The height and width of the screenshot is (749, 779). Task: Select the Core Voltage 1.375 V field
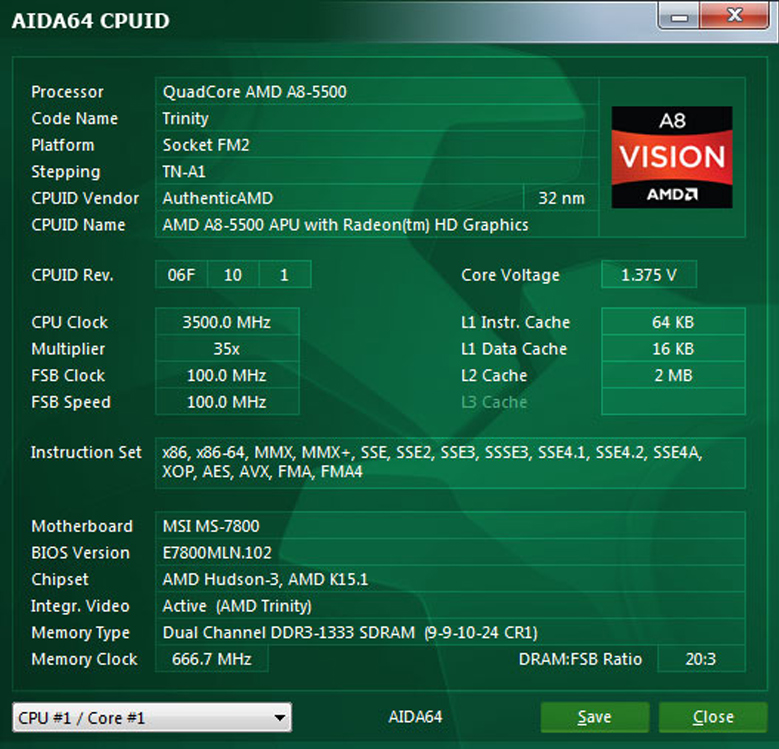[648, 275]
